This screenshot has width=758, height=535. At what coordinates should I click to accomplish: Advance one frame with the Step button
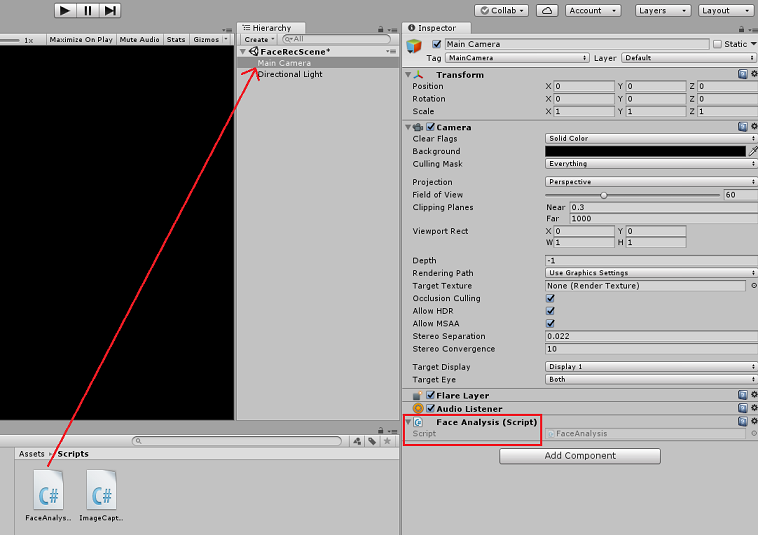[110, 10]
